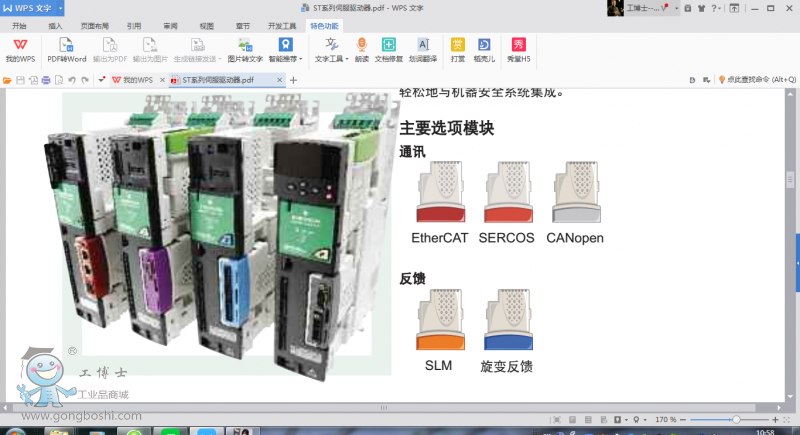
Task: Click the 我的WPS ribbon icon
Action: [20, 49]
